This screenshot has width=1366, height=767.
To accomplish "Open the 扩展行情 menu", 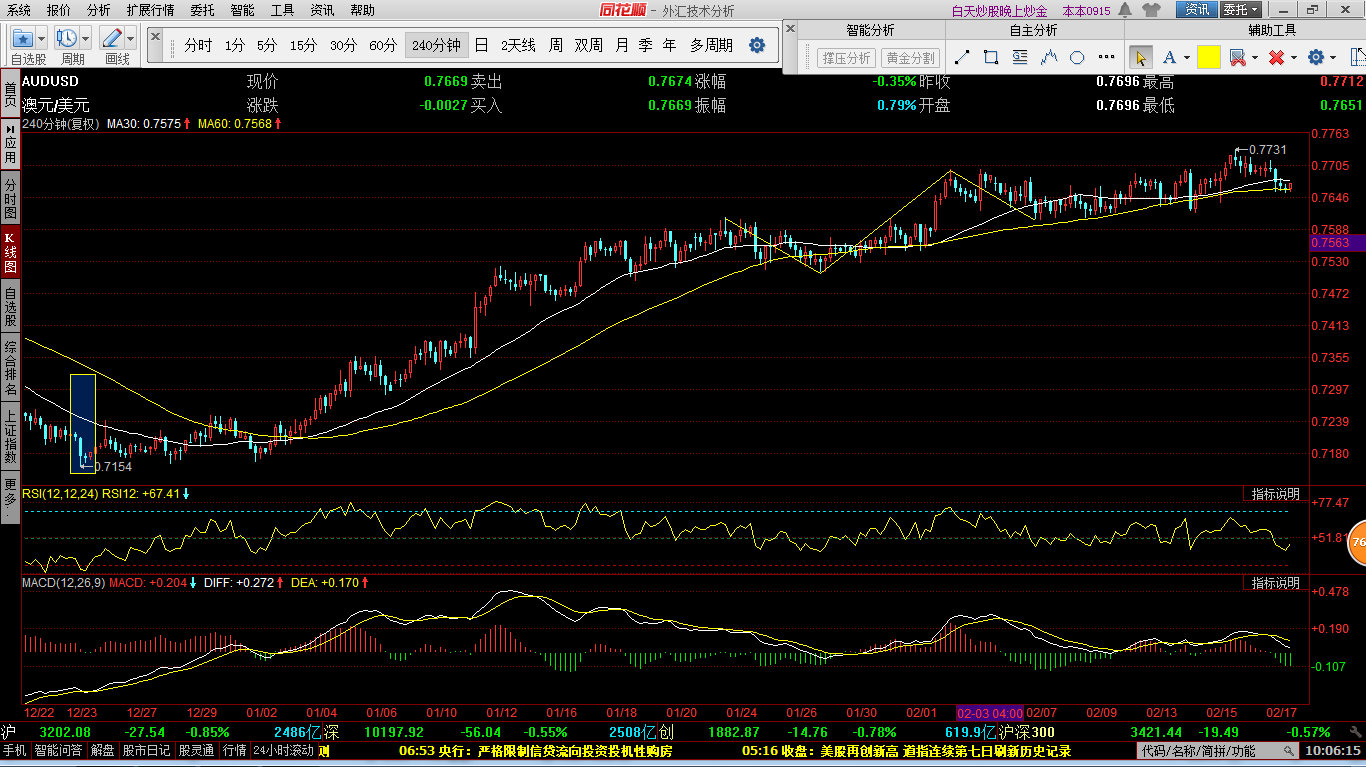I will point(150,10).
